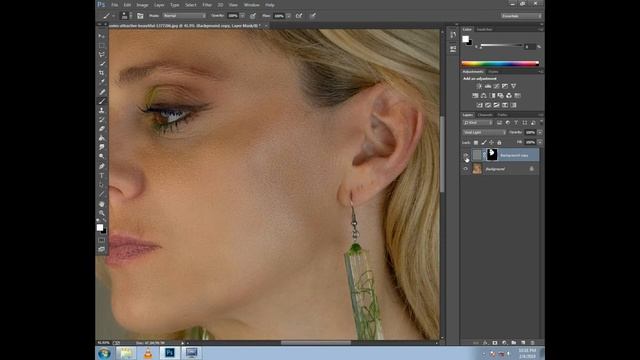
Task: Add an Exposure adjustment
Action: 505,86
